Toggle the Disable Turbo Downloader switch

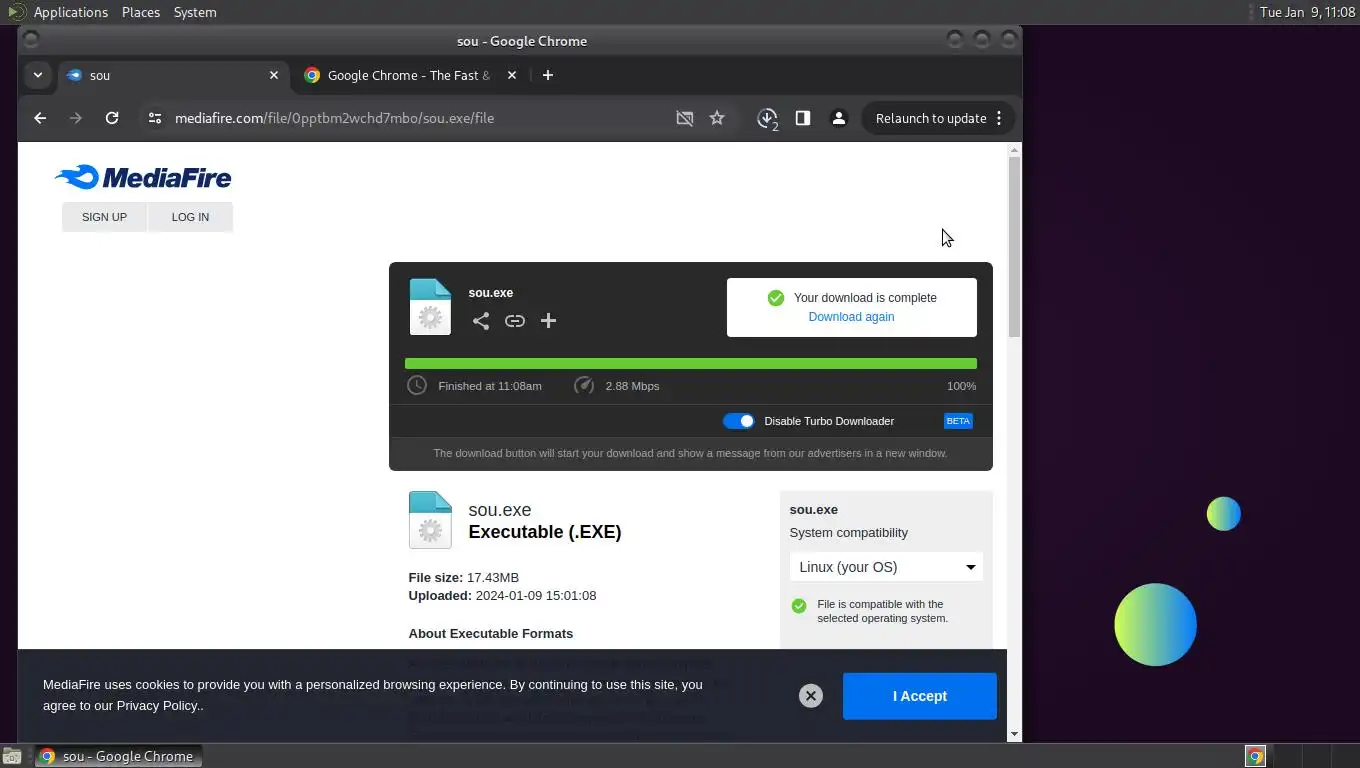click(739, 421)
